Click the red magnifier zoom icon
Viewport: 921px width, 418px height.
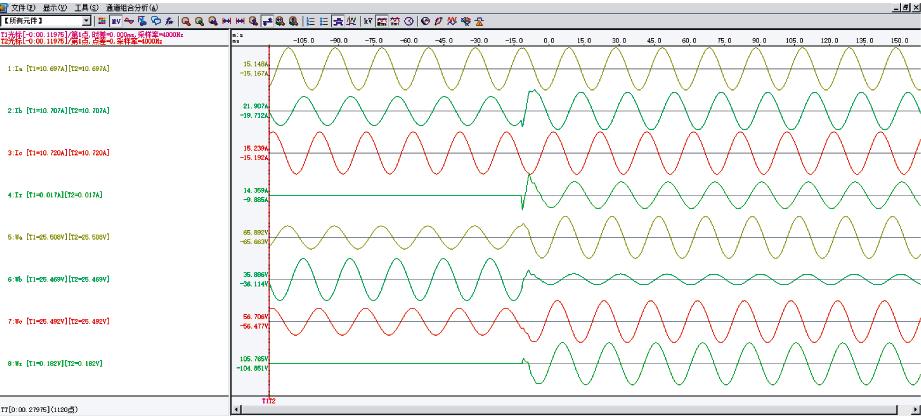click(x=186, y=21)
